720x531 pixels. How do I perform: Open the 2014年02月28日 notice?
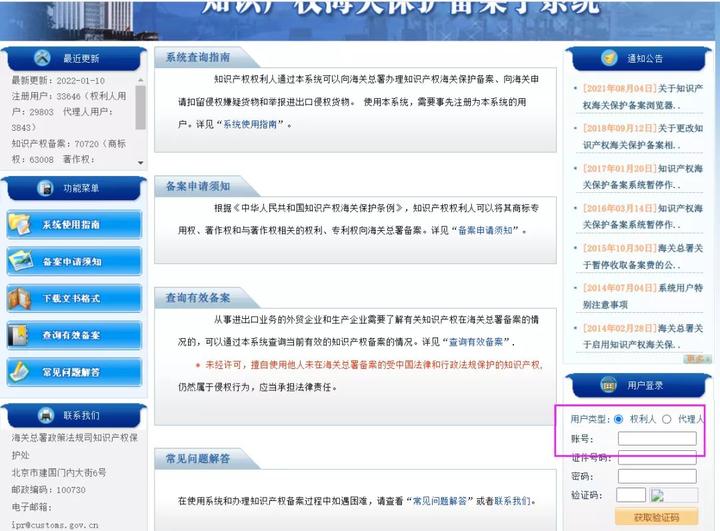(x=642, y=336)
